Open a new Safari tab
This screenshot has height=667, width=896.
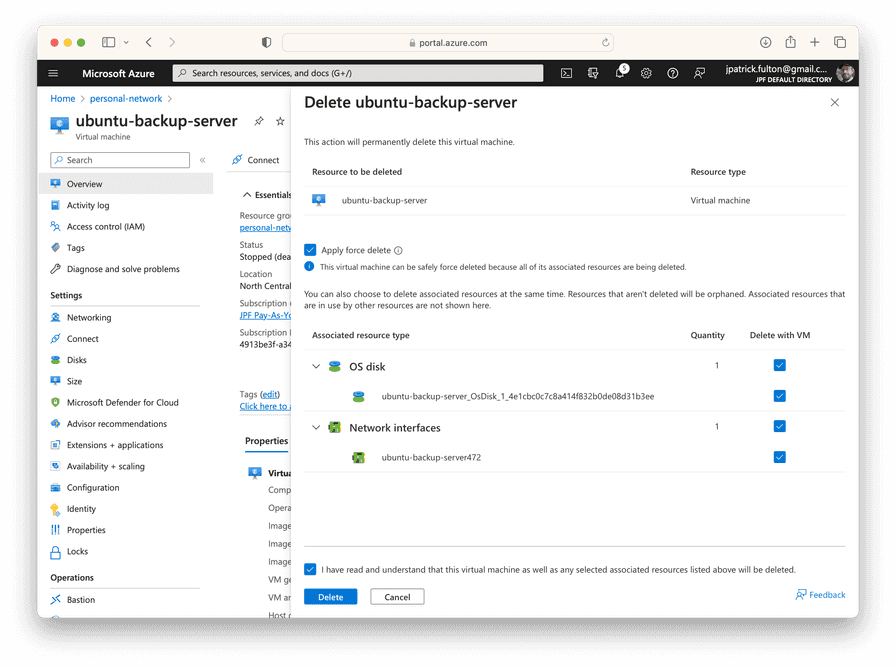[x=815, y=42]
